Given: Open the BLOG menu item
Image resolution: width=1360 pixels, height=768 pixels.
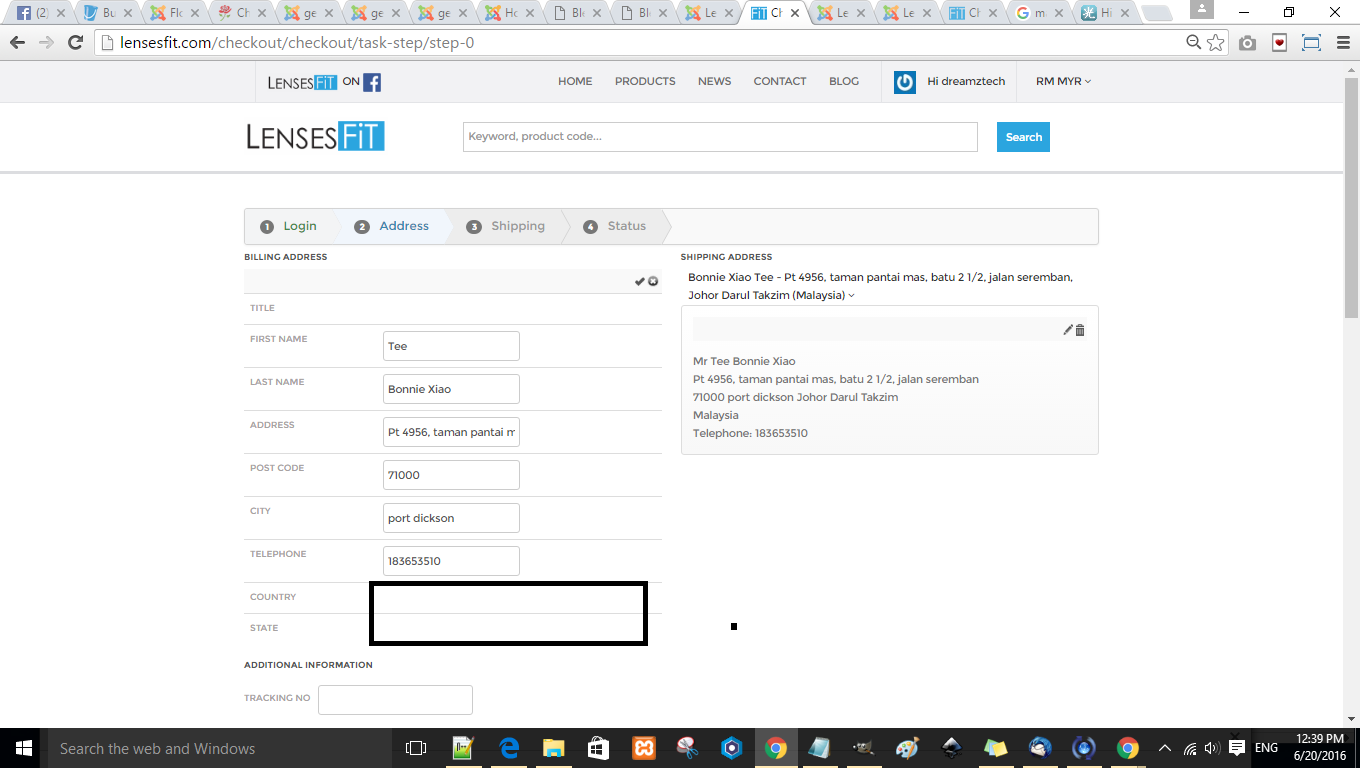Looking at the screenshot, I should tap(844, 82).
